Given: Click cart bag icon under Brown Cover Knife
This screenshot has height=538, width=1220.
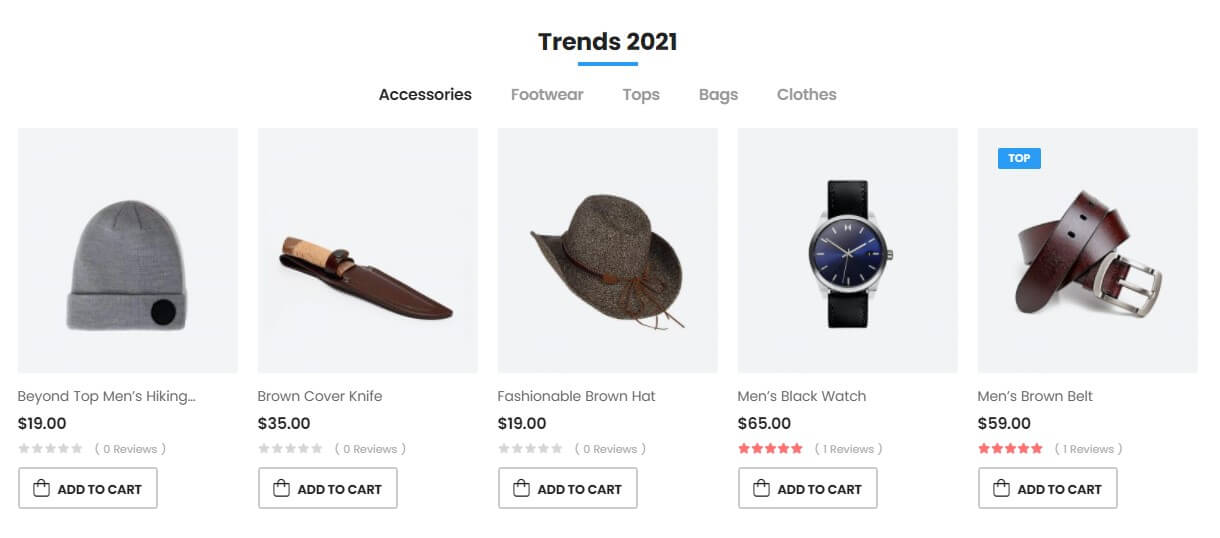Looking at the screenshot, I should (x=281, y=489).
